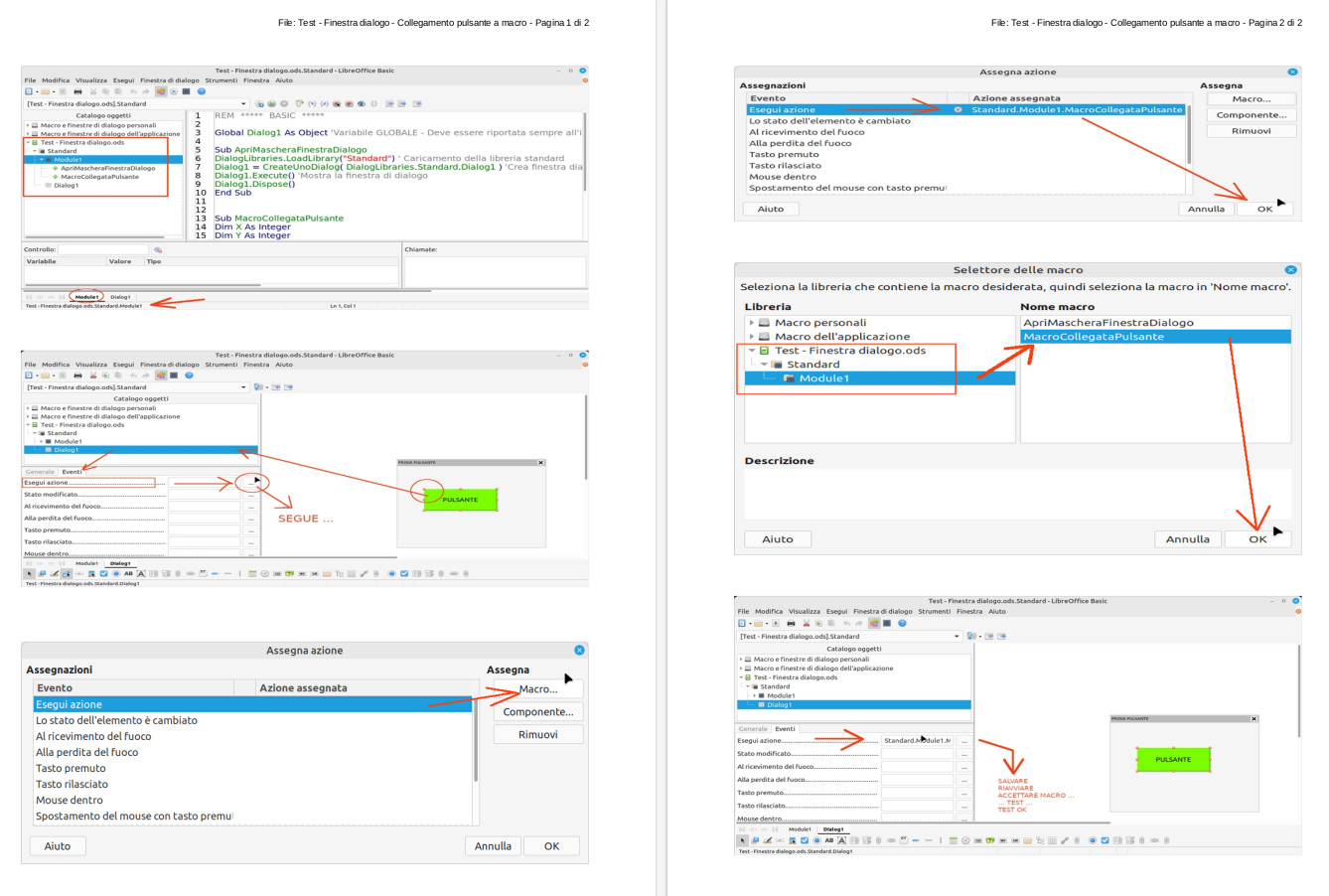Select 'Mouse dentro' row in page 2 Assegna azione
This screenshot has height=896, width=1329.
tap(966, 177)
